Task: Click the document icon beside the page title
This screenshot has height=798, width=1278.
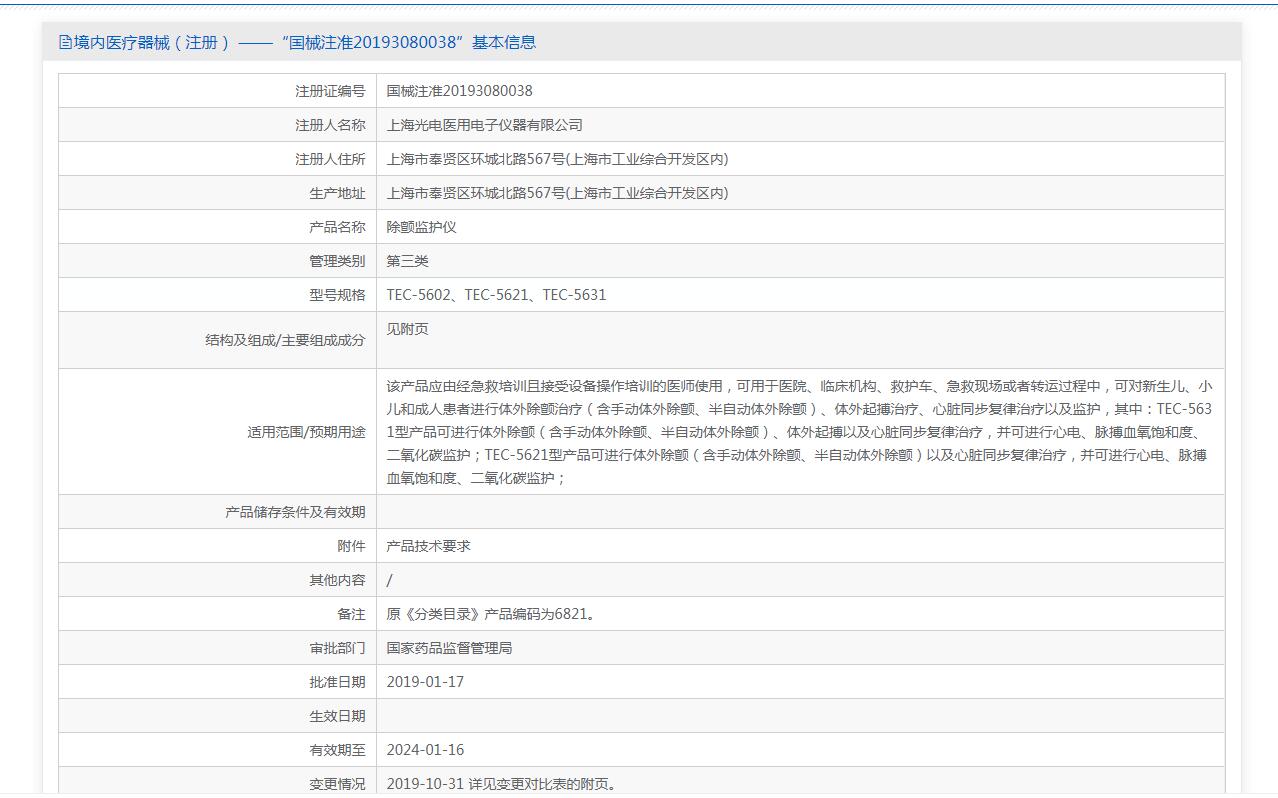Action: click(65, 42)
